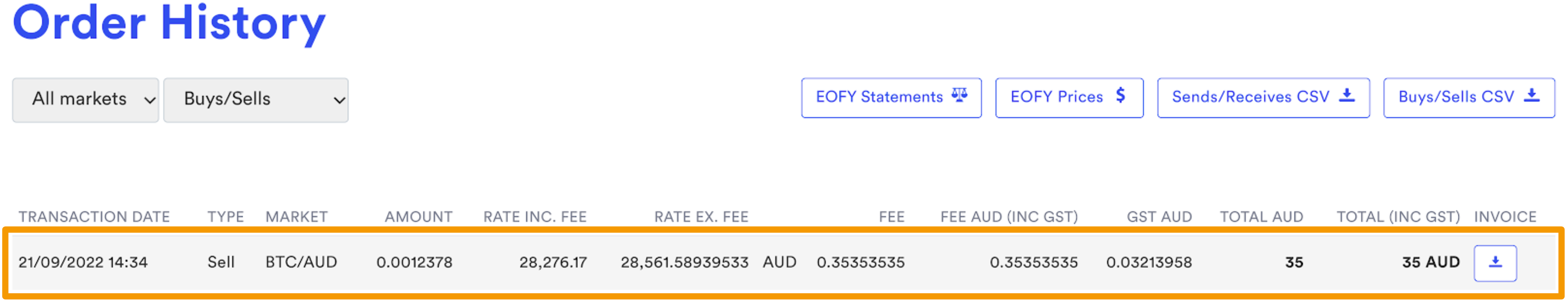
Task: Expand the market filter to choose a coin
Action: [85, 99]
